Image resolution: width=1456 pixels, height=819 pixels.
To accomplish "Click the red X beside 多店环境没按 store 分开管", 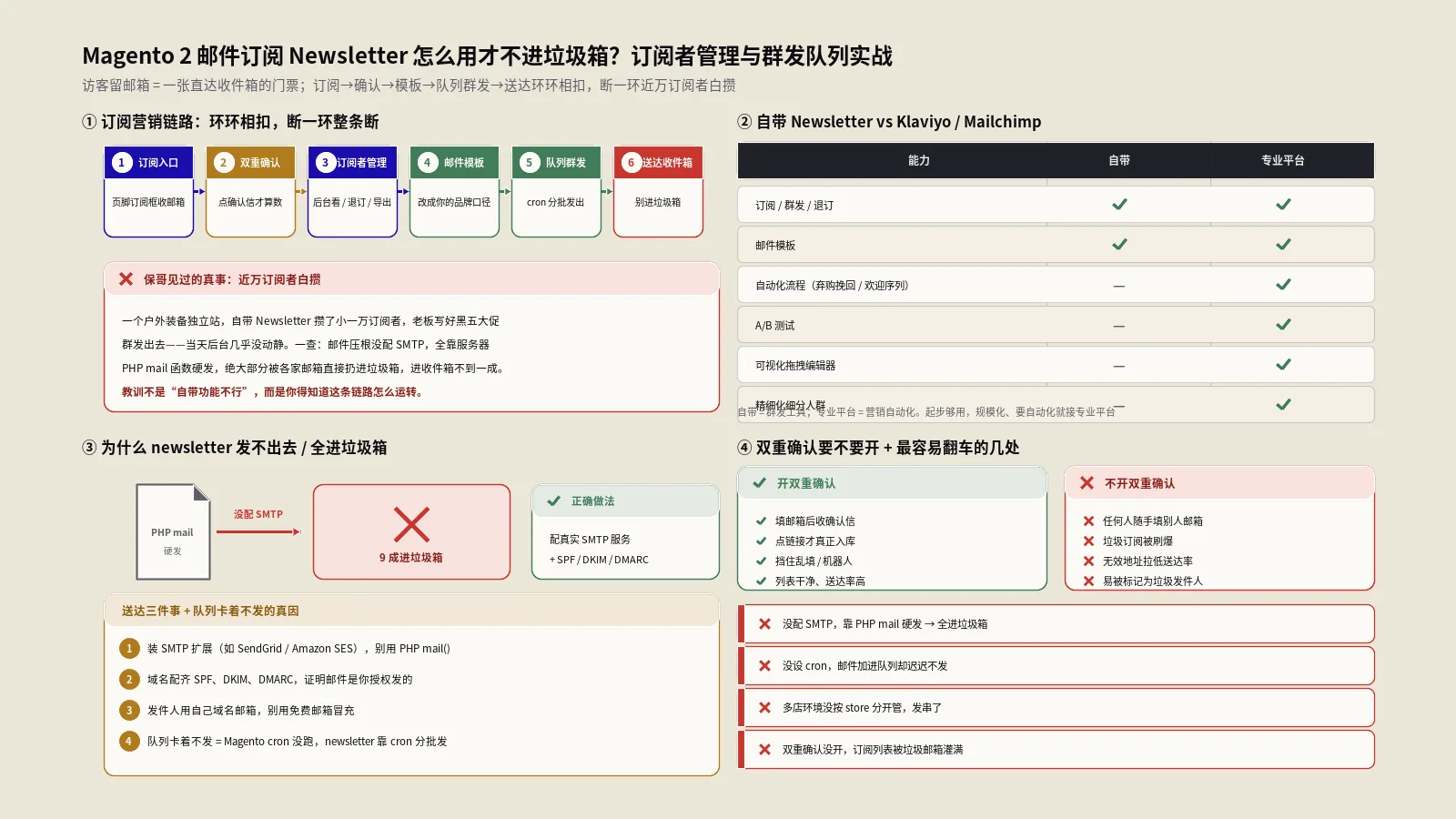I will point(764,708).
